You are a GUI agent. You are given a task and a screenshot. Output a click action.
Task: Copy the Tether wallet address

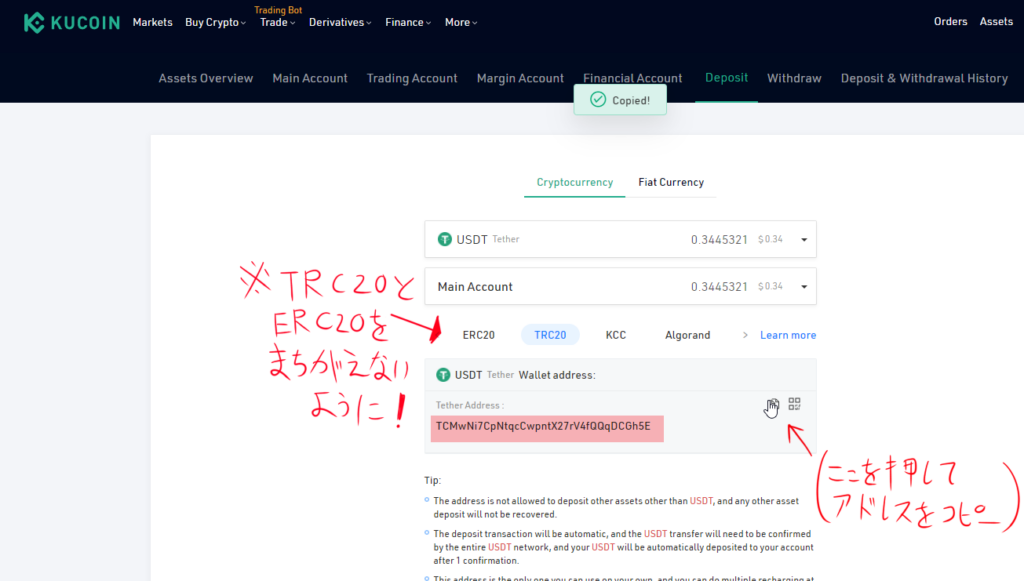pos(772,405)
